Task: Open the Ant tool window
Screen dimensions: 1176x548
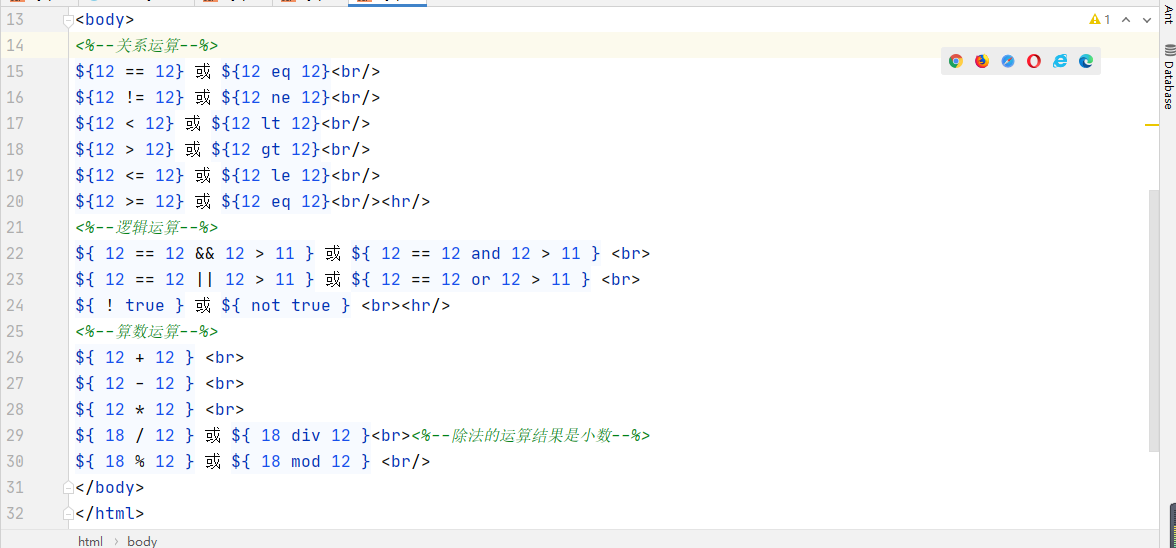Action: 1168,15
